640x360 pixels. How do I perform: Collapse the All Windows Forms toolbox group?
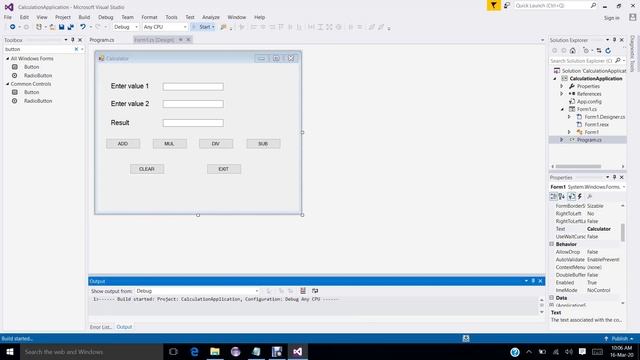point(7,59)
